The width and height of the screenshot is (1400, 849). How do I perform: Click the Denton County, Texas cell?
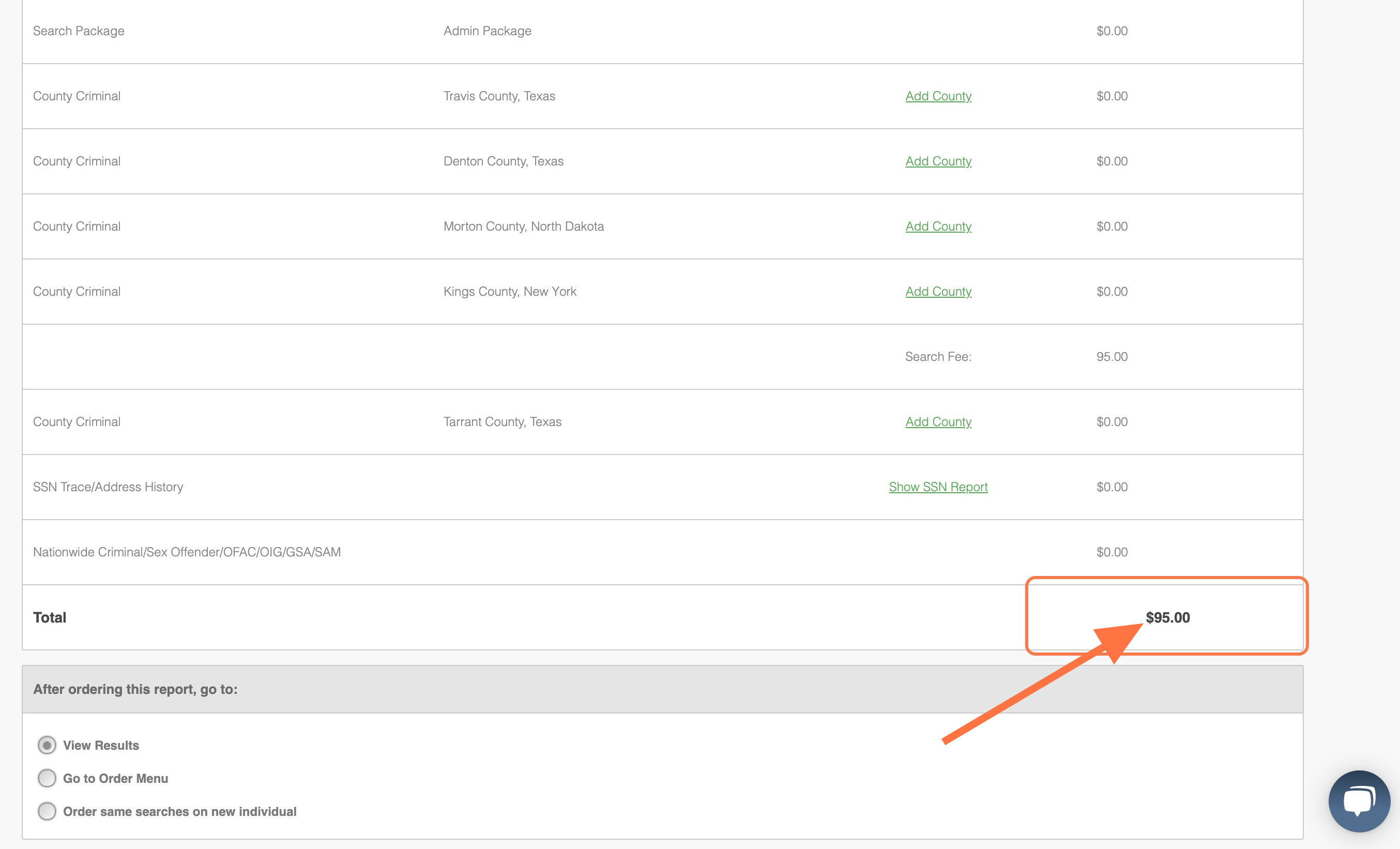point(503,161)
